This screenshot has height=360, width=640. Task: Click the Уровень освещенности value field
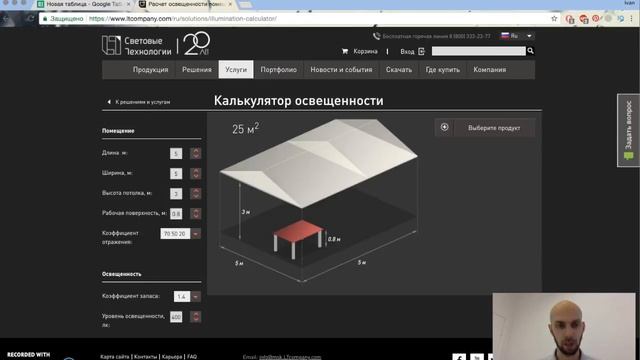[x=176, y=317]
